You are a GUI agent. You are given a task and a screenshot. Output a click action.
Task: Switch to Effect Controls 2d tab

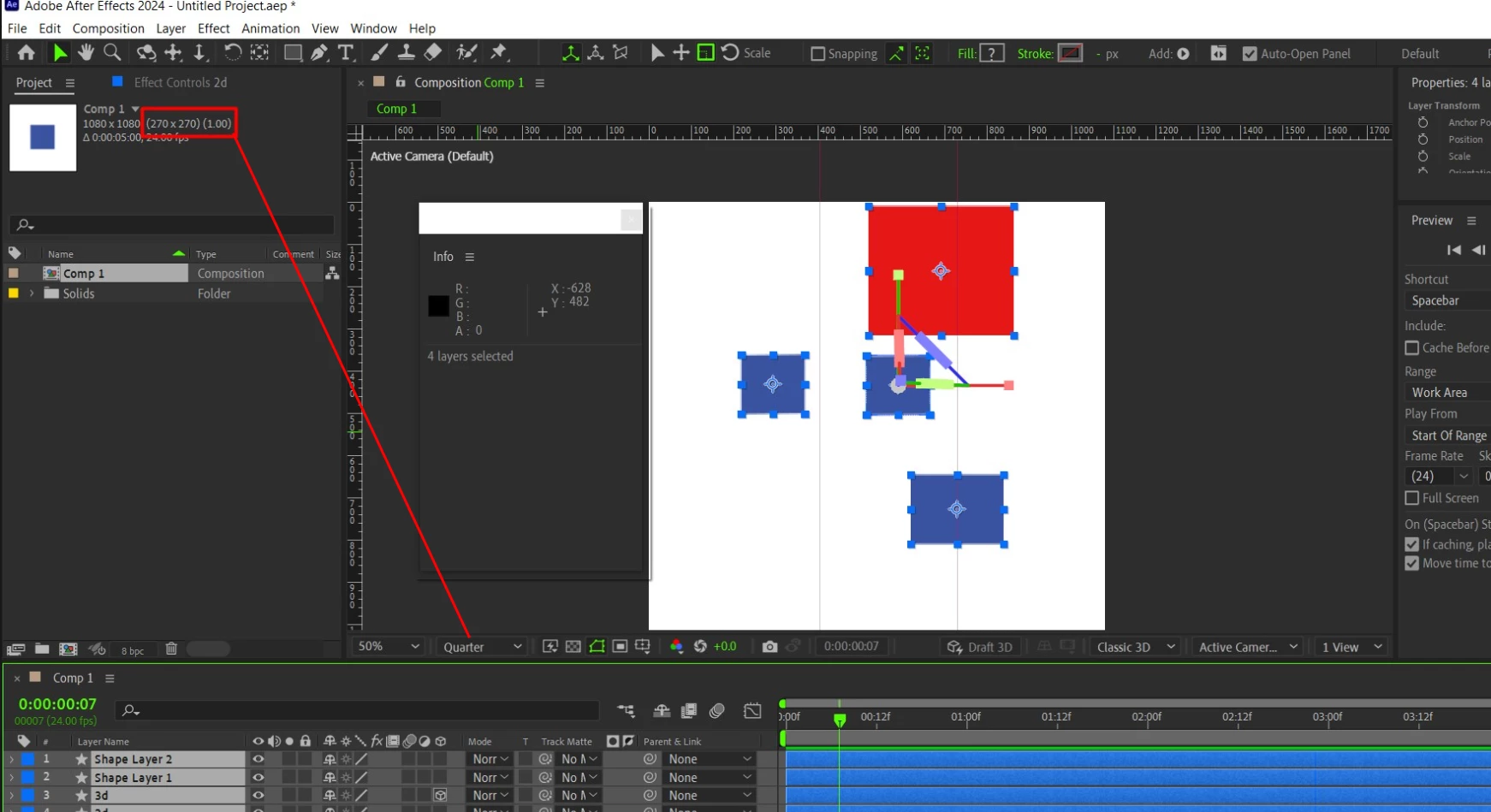coord(181,82)
